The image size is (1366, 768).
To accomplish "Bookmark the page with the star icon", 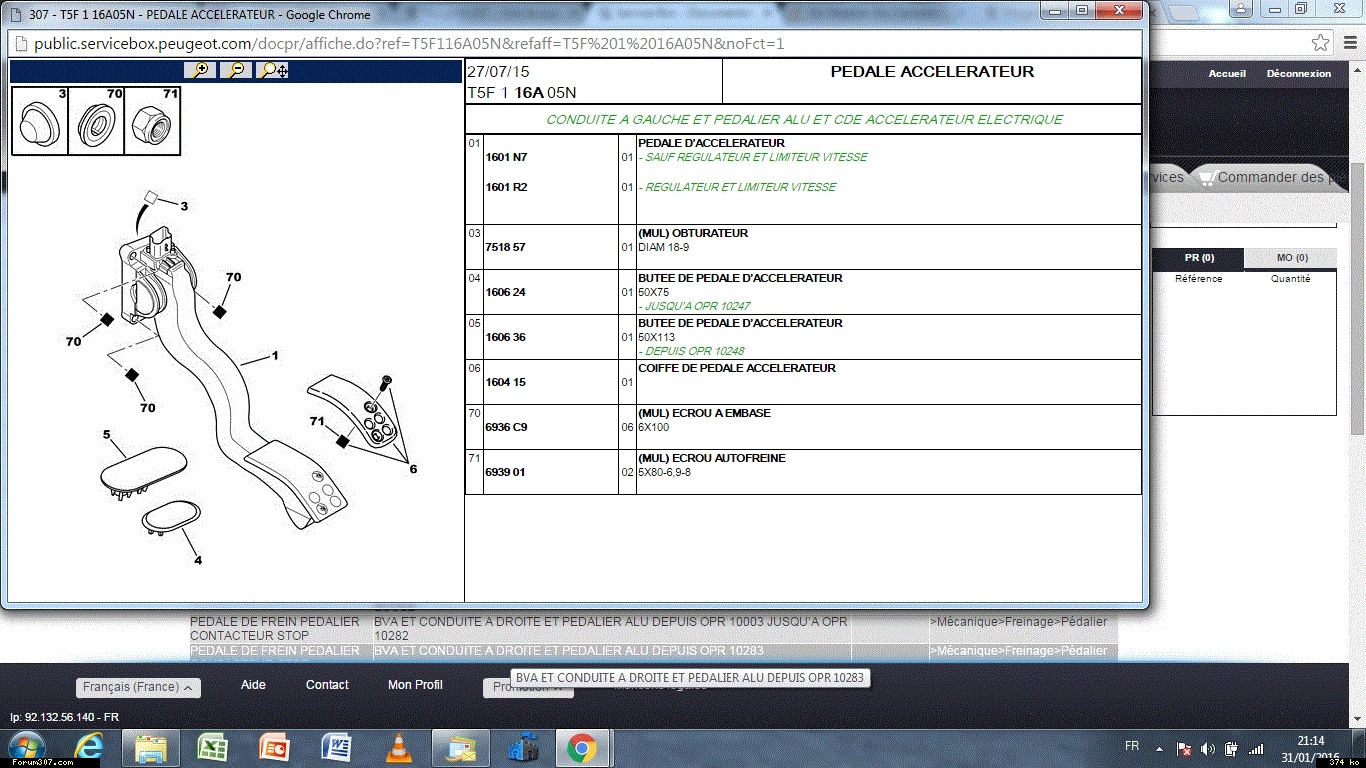I will [x=1321, y=43].
